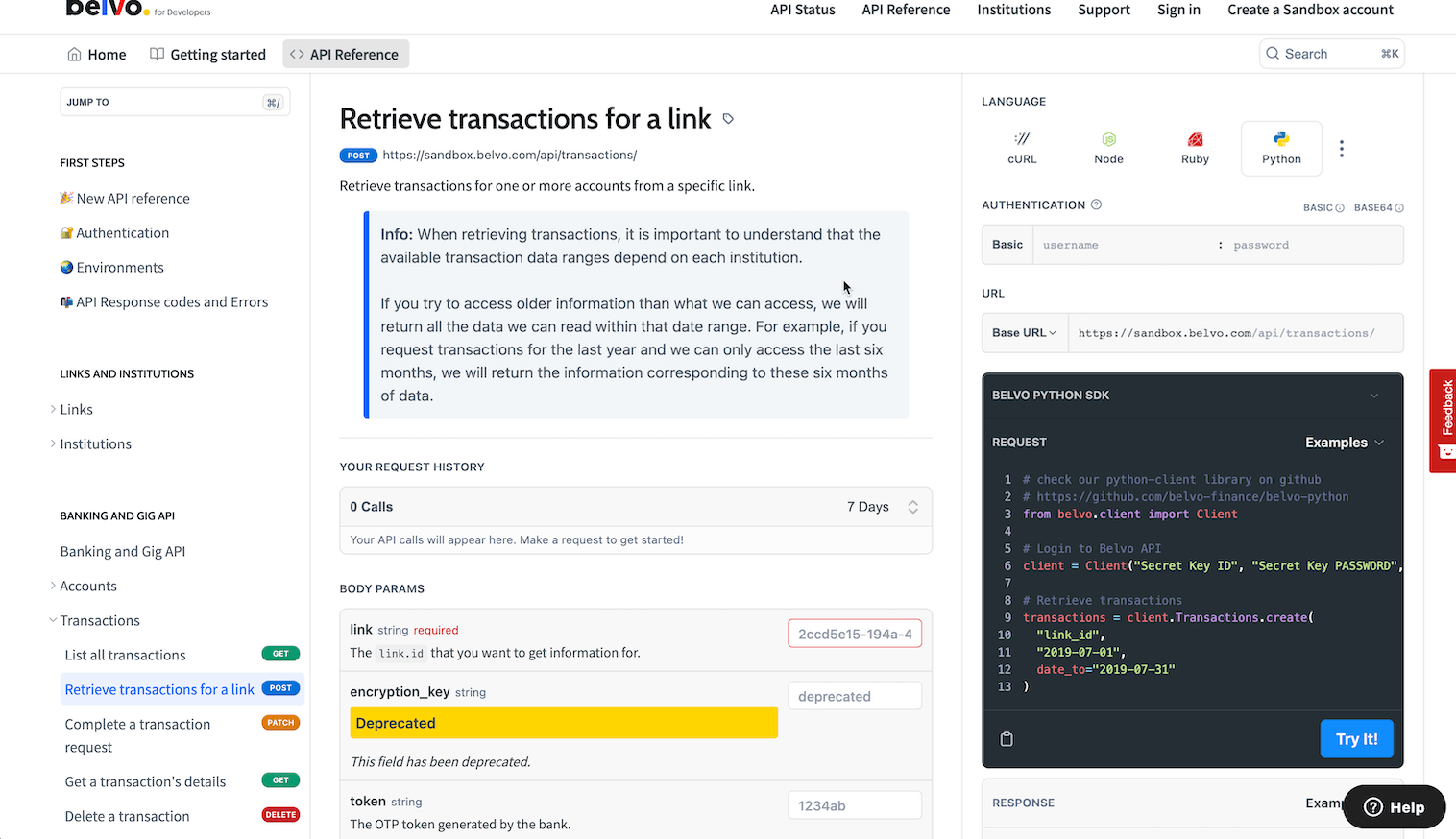This screenshot has width=1456, height=839.
Task: Change the 7 Days history range
Action: coord(883,507)
